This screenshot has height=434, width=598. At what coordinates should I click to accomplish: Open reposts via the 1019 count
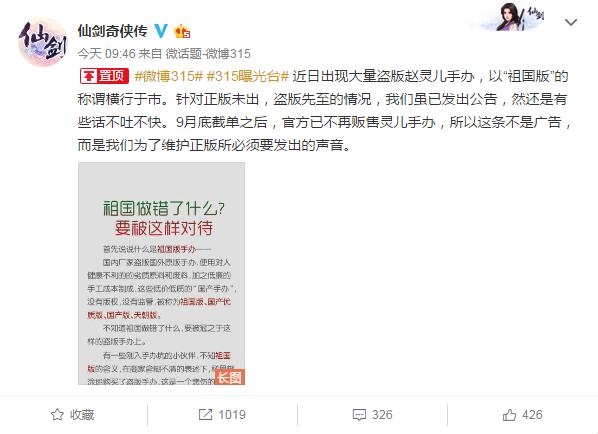232,415
